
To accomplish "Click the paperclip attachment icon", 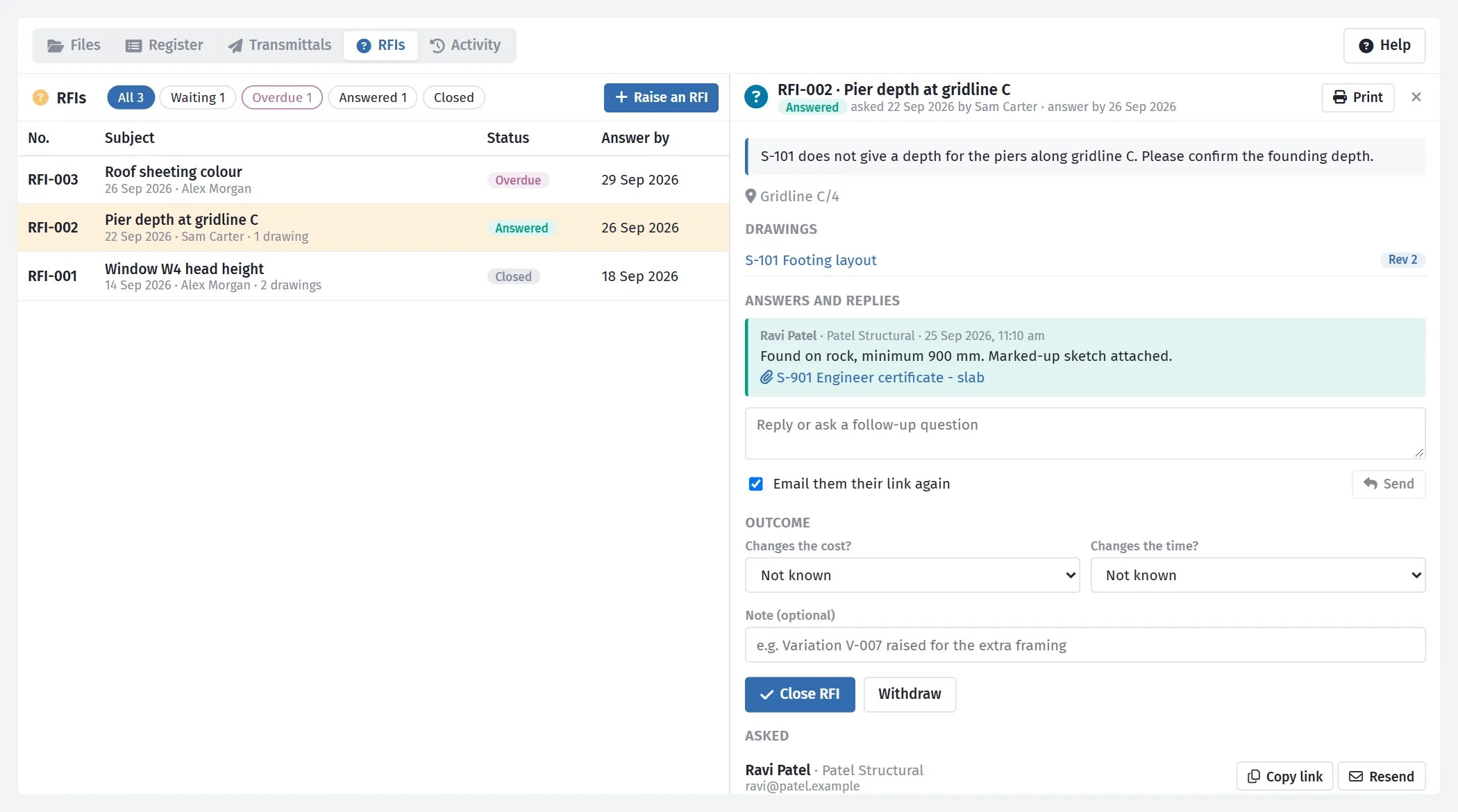I will (766, 378).
